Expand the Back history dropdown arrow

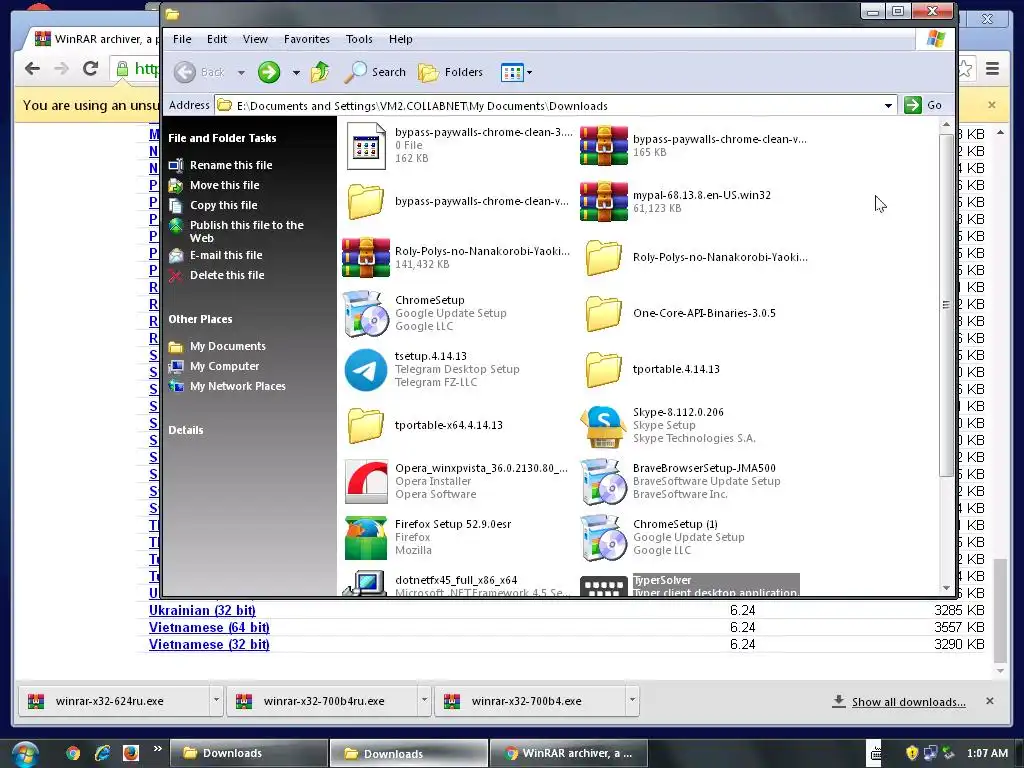tap(241, 72)
